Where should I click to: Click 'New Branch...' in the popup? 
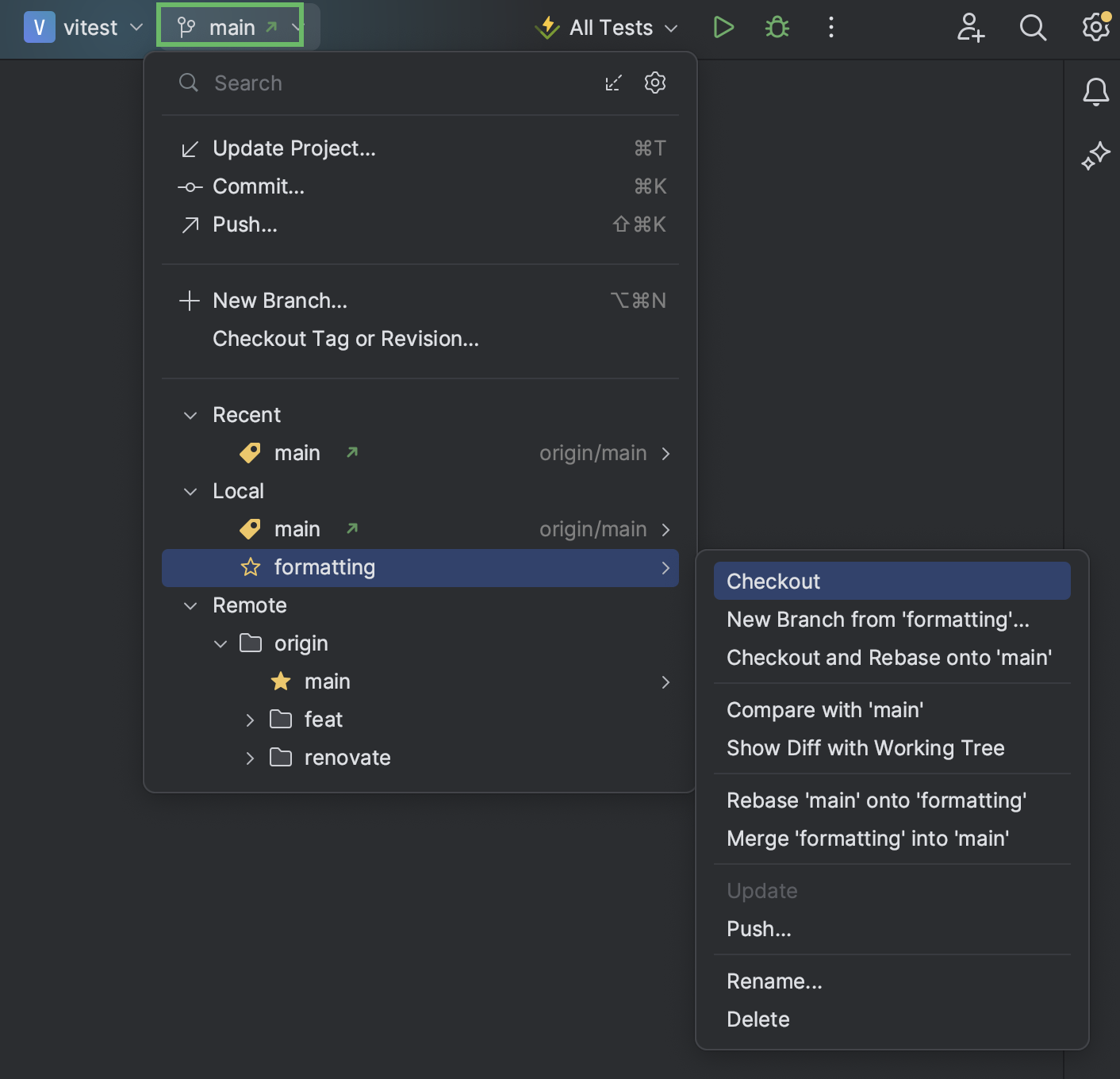[279, 300]
